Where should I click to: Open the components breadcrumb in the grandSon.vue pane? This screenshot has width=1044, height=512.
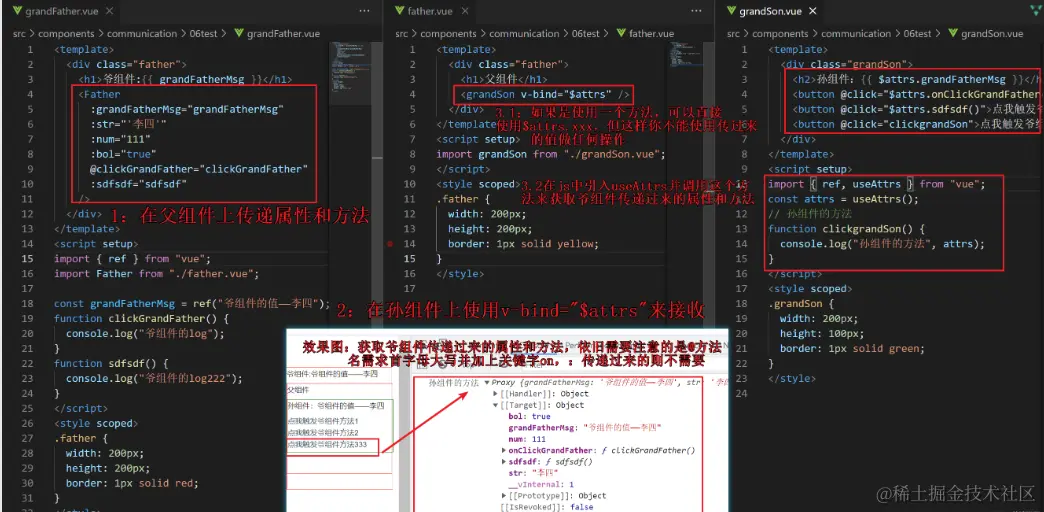(x=780, y=34)
